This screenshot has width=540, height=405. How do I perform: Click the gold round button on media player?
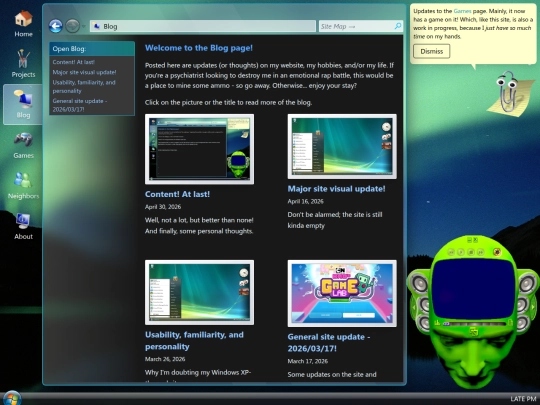(497, 252)
